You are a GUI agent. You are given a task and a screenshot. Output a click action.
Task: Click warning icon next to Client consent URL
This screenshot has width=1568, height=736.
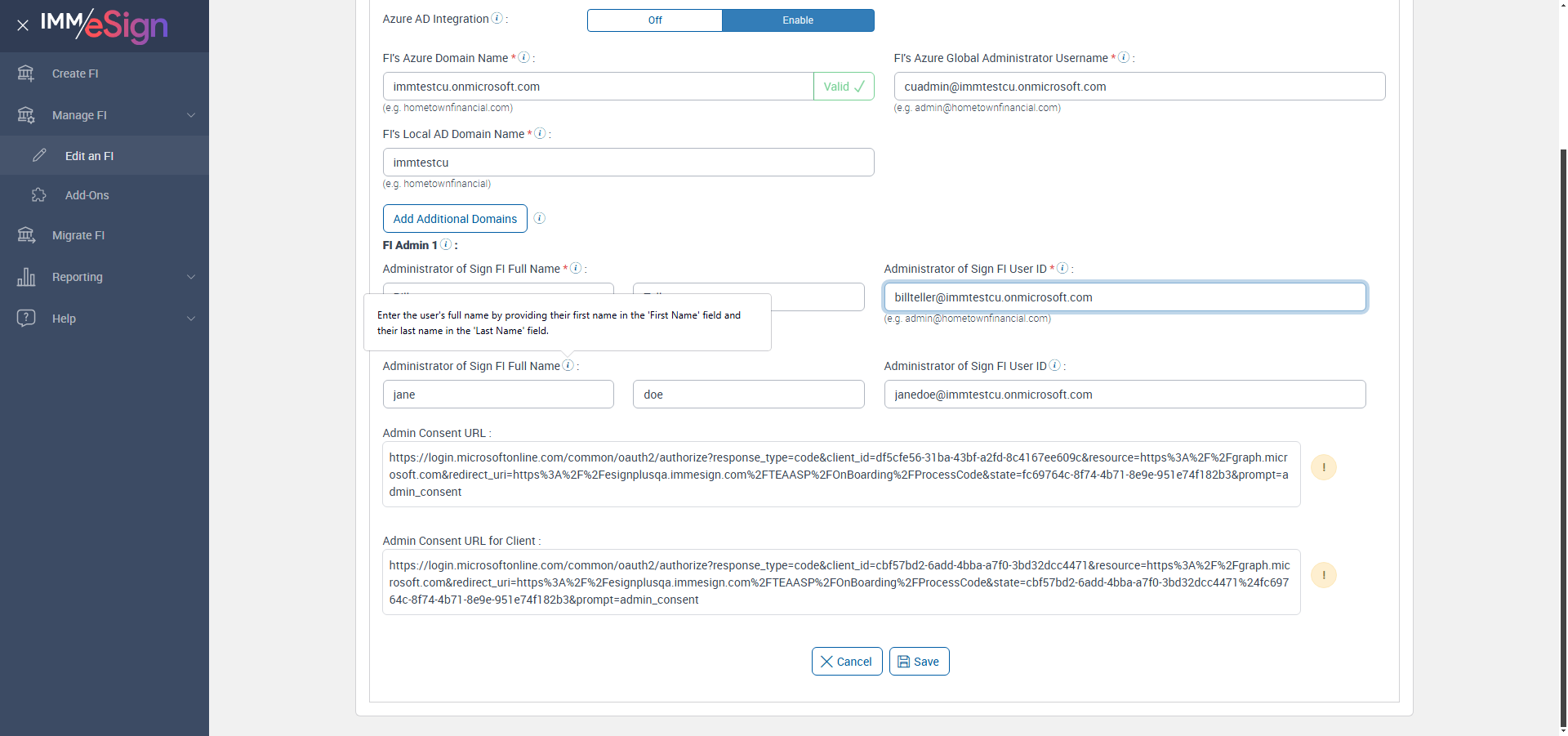(1323, 575)
